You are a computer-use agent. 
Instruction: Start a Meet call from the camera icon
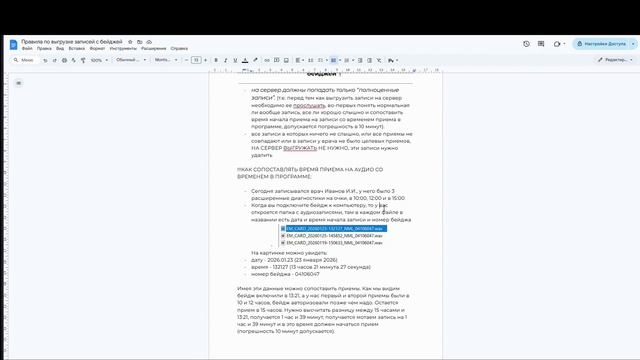pos(557,44)
